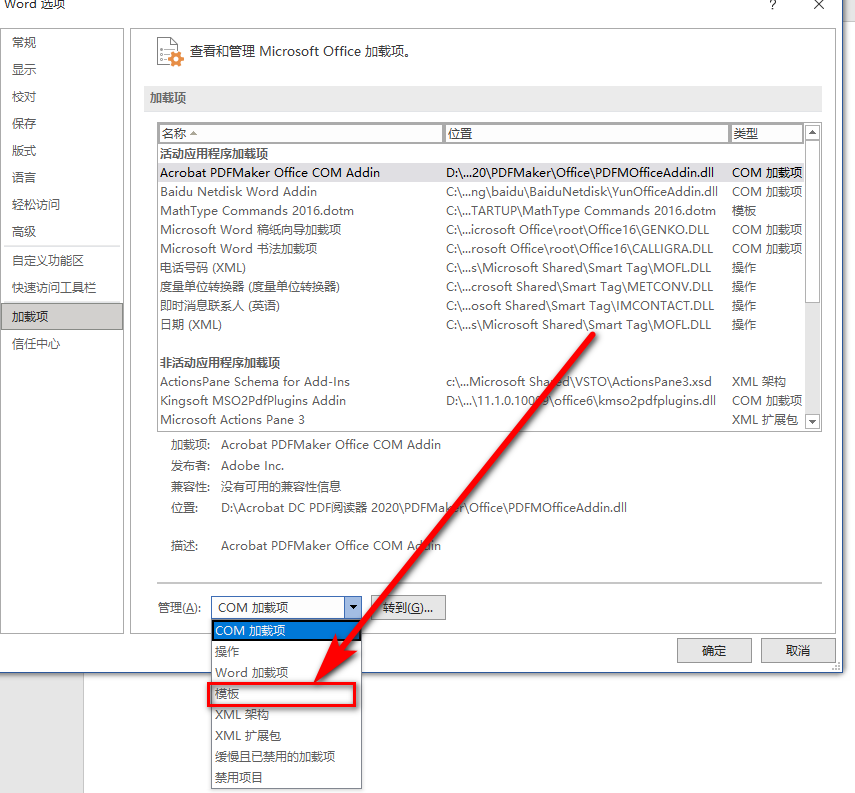Viewport: 855px width, 793px height.
Task: Open the 高级 options page
Action: coord(24,231)
